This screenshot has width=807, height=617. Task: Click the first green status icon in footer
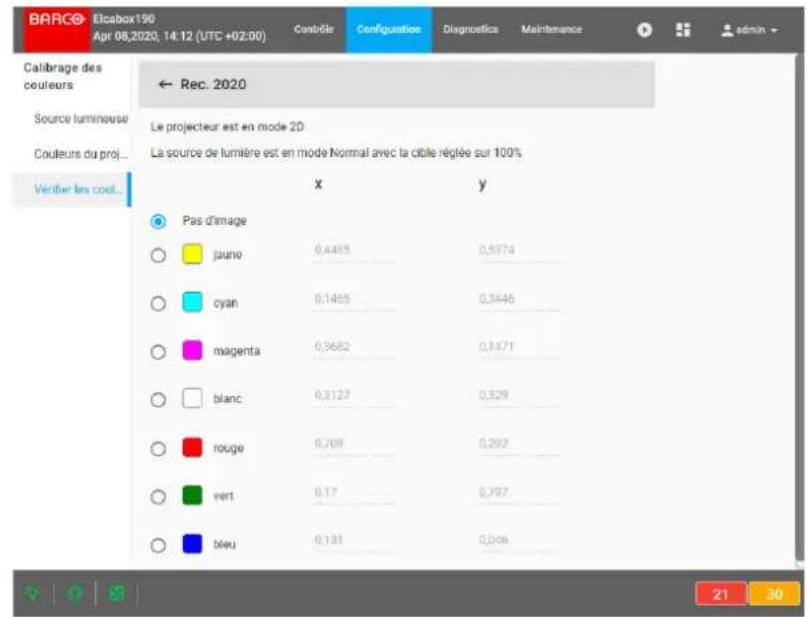click(x=33, y=593)
